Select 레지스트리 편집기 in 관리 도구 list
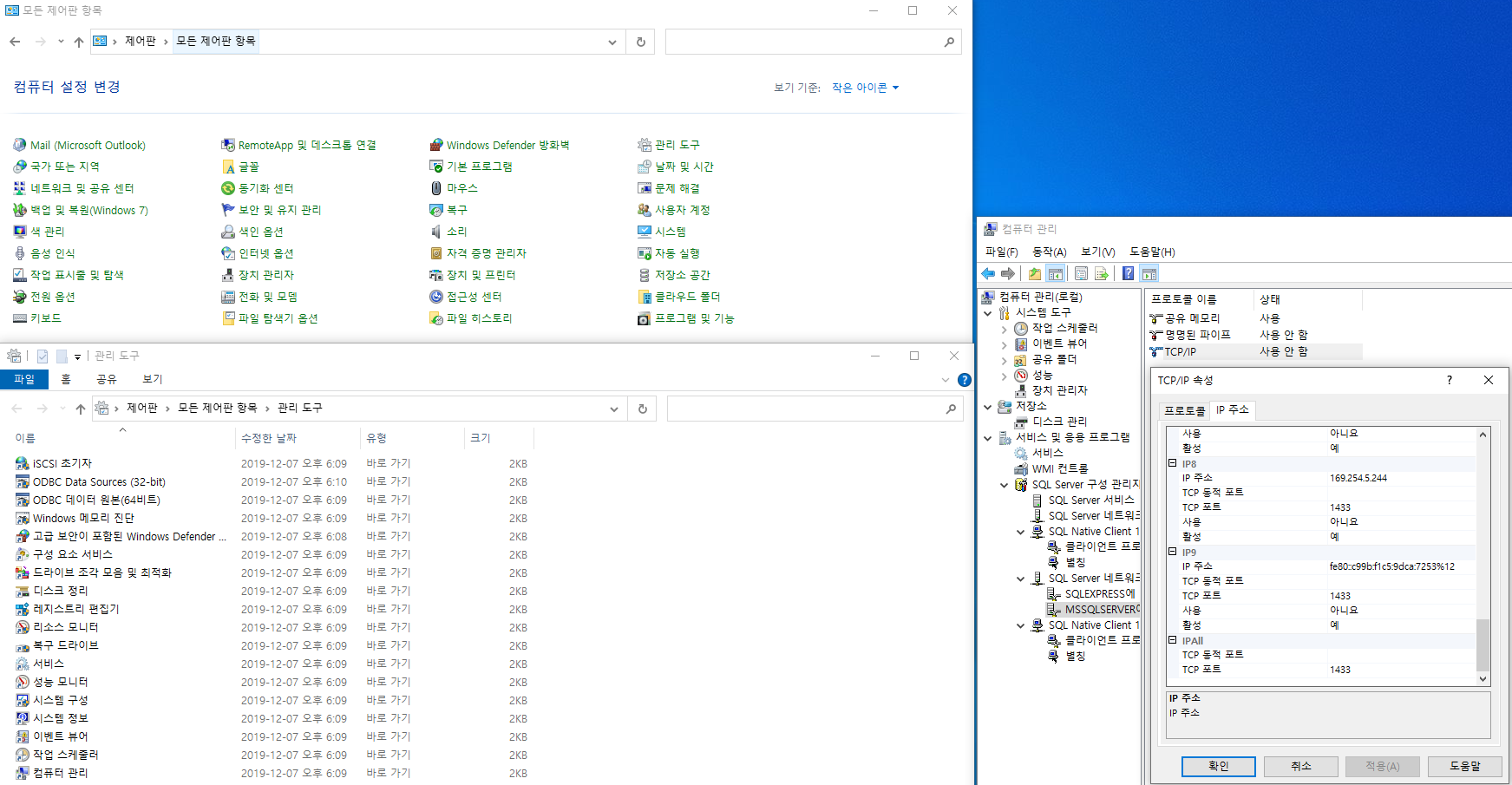 [68, 609]
